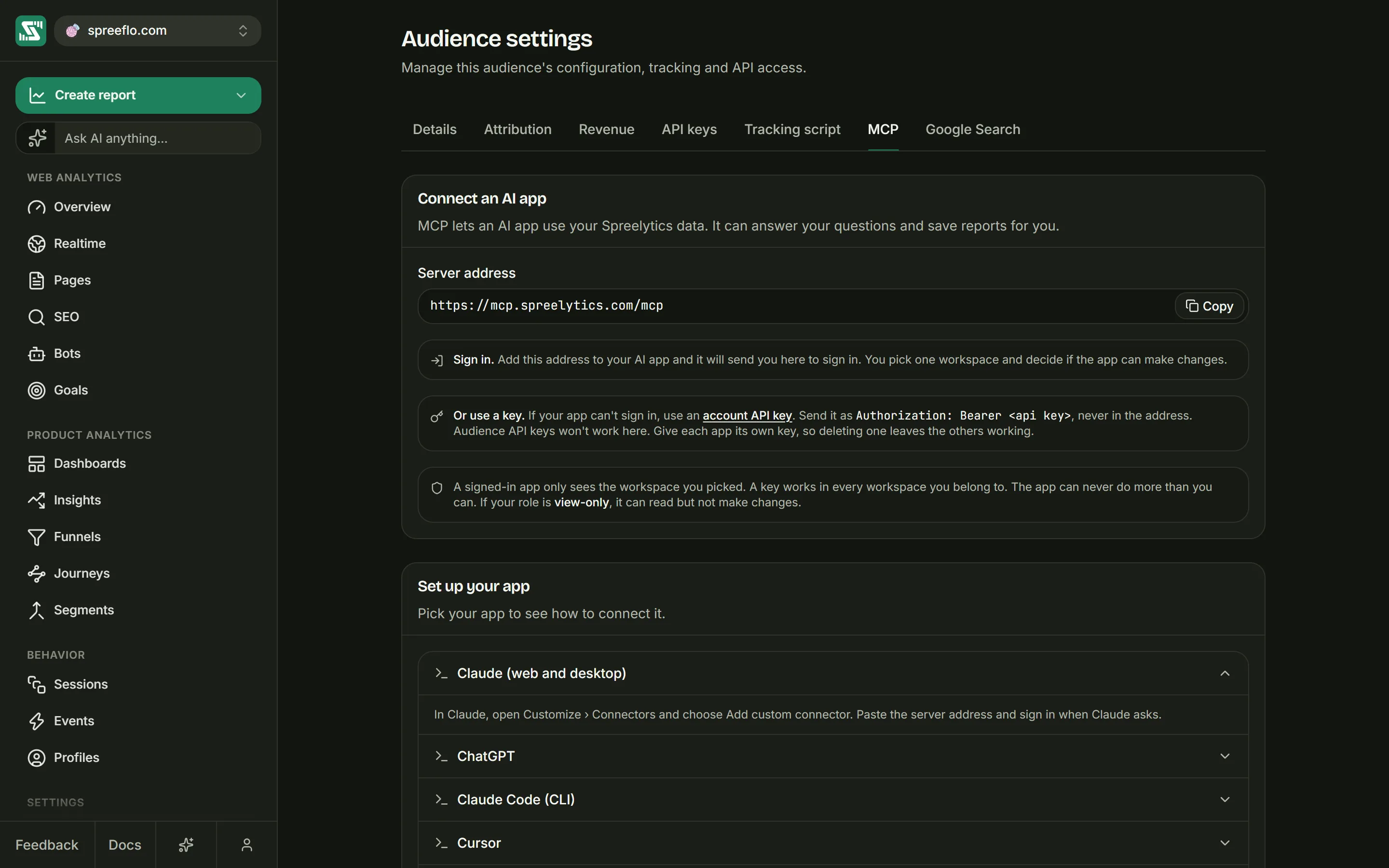Viewport: 1389px width, 868px height.
Task: Expand the Cursor setup section
Action: click(833, 843)
